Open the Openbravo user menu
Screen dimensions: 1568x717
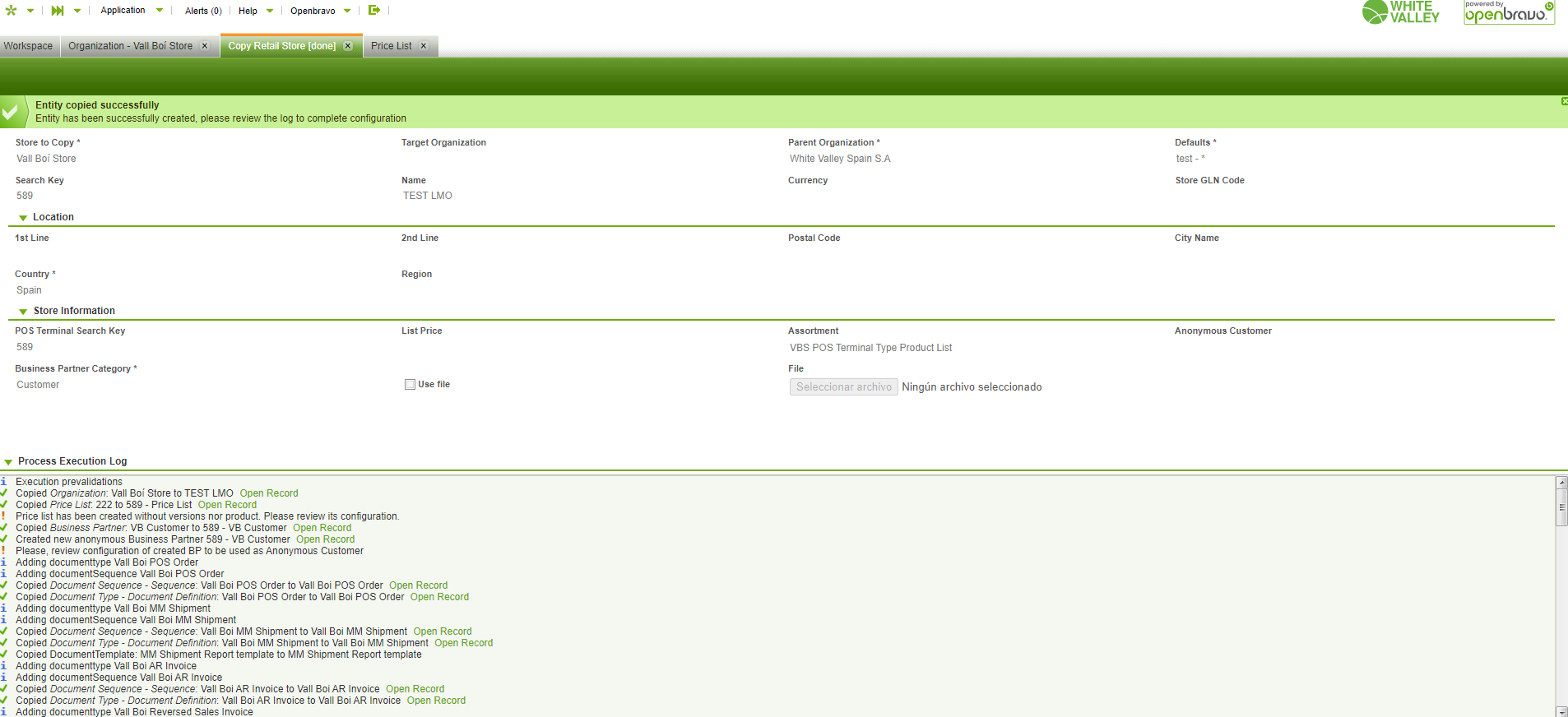point(321,11)
